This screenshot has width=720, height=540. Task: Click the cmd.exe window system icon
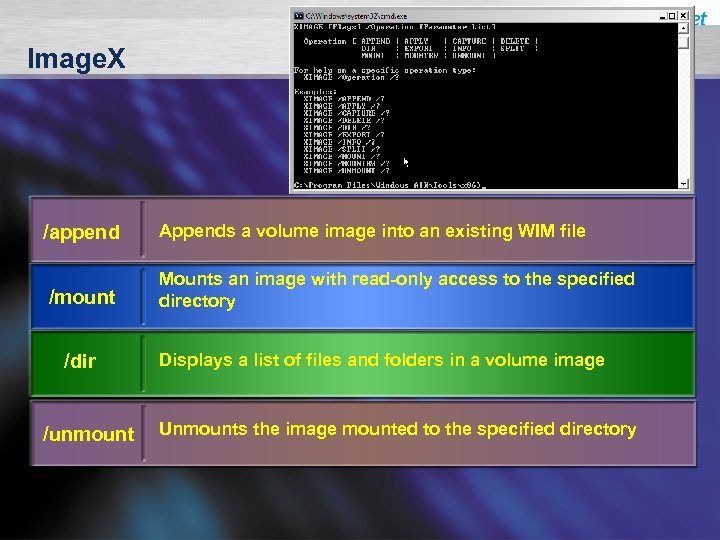(299, 16)
